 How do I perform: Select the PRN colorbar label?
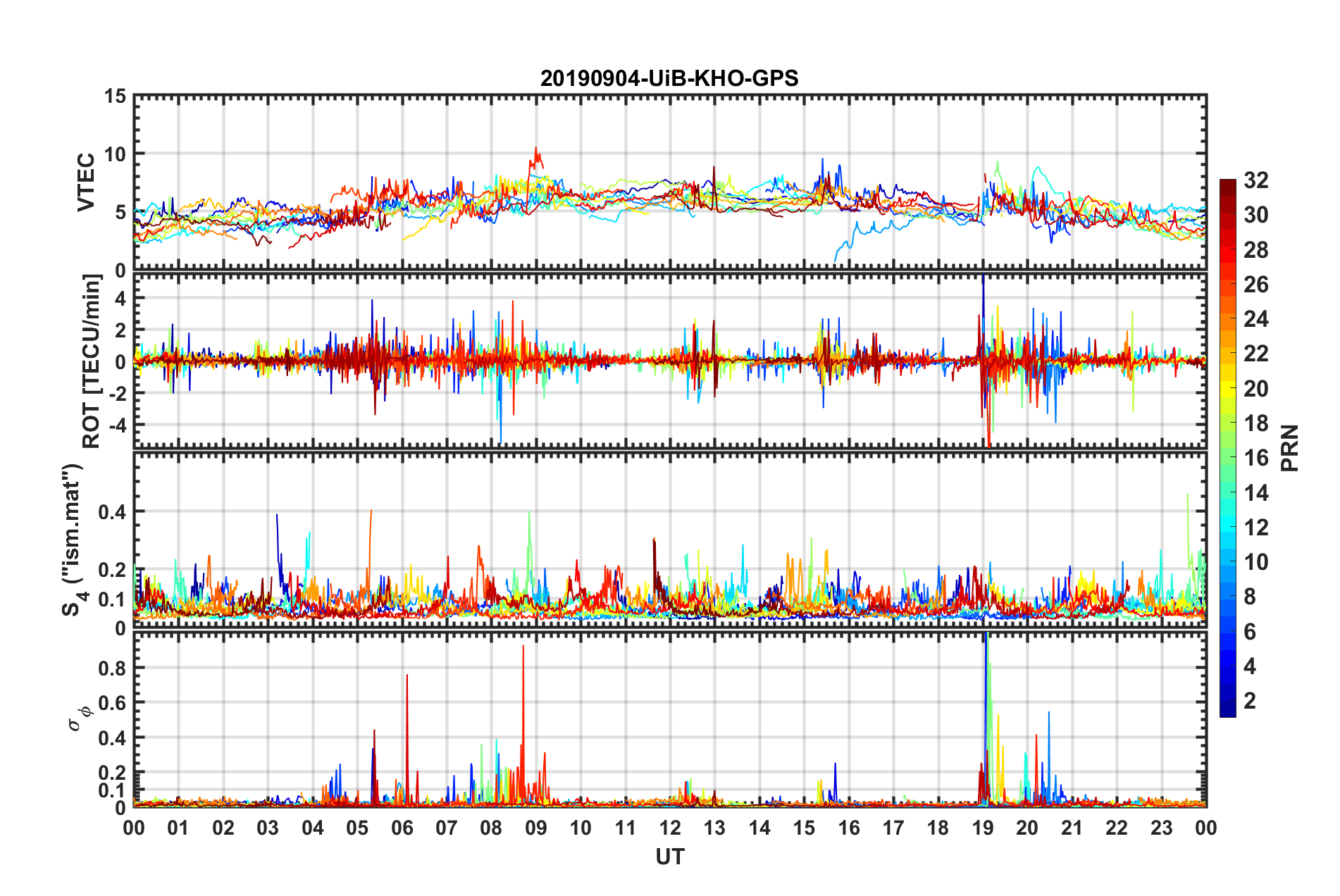pyautogui.click(x=1290, y=448)
